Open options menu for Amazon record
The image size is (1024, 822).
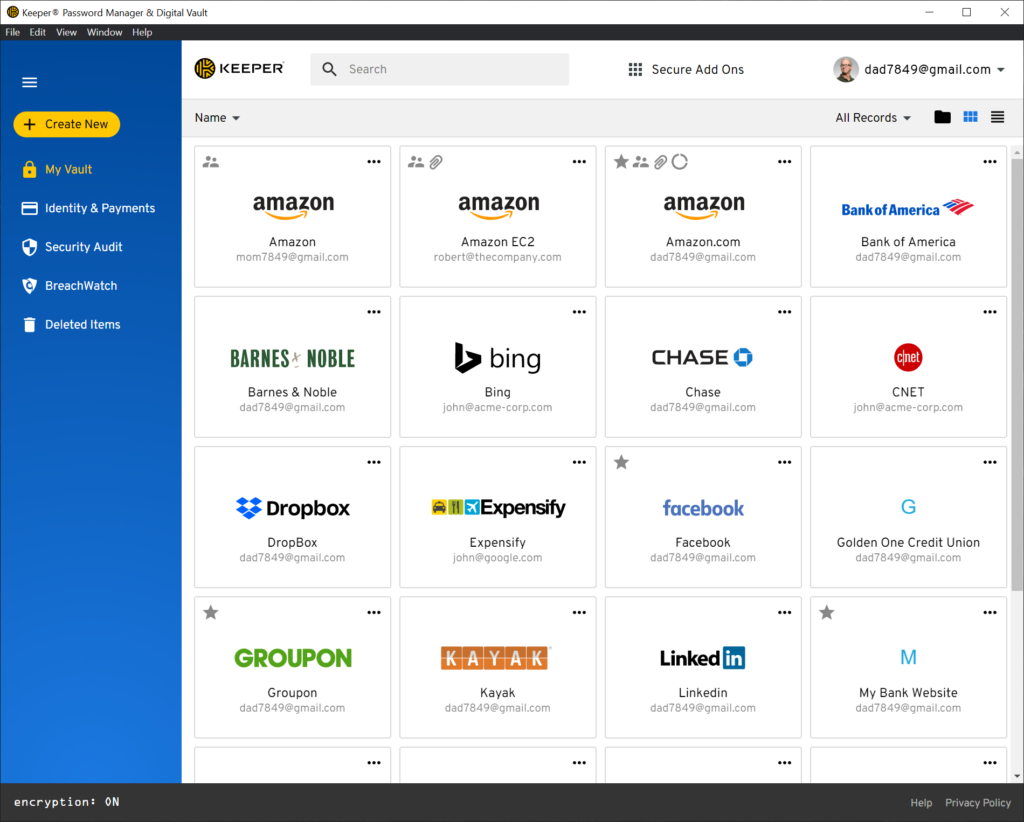coord(374,162)
